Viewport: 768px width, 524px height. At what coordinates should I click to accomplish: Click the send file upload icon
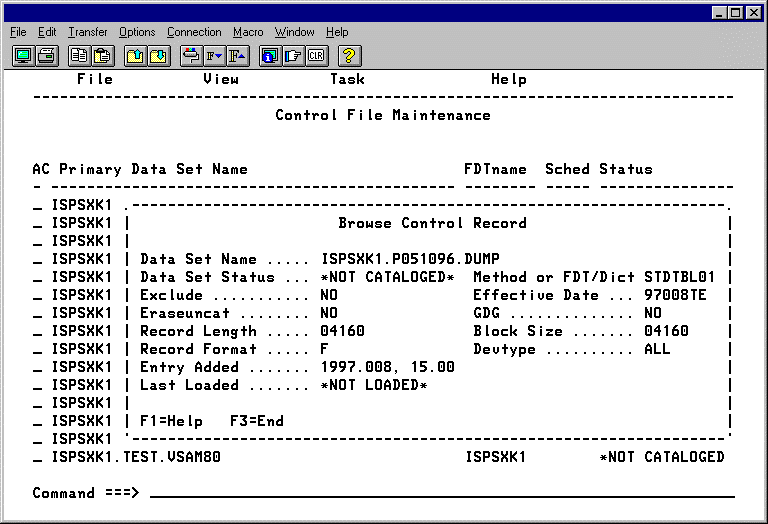tap(135, 56)
